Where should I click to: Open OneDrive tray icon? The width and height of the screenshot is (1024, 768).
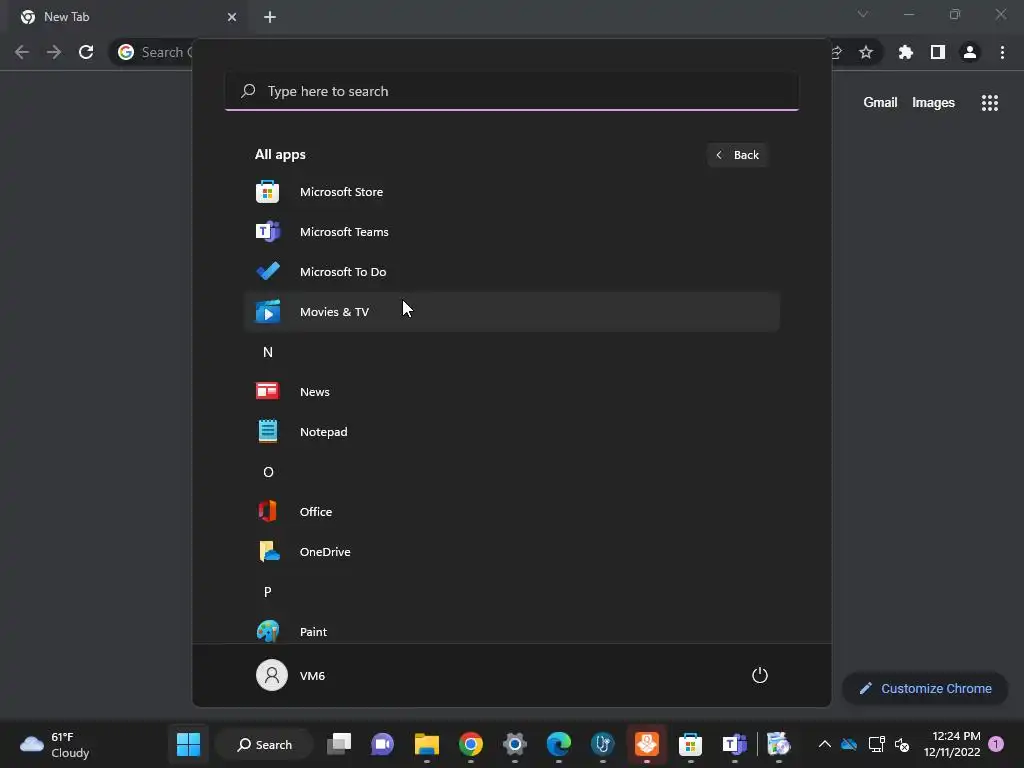pos(849,744)
